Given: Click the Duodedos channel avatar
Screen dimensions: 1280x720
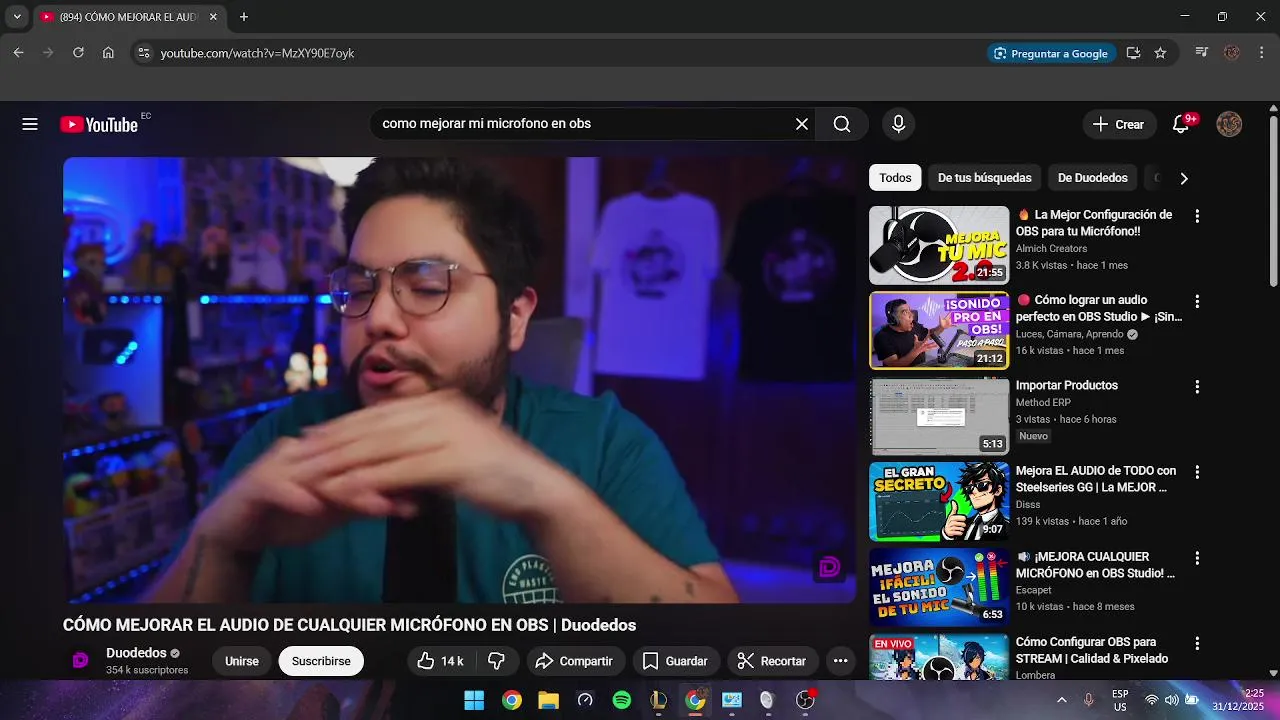Looking at the screenshot, I should 81,660.
